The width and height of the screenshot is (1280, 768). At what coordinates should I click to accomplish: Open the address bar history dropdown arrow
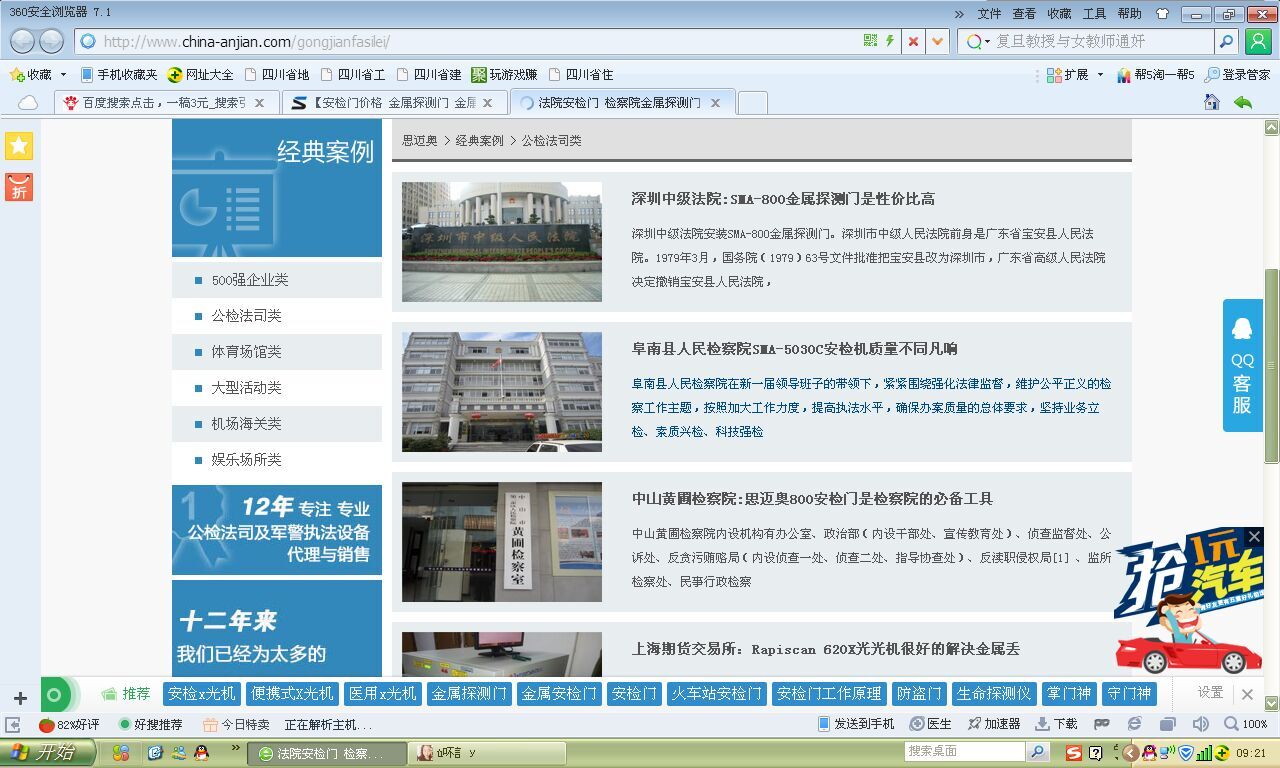[936, 42]
